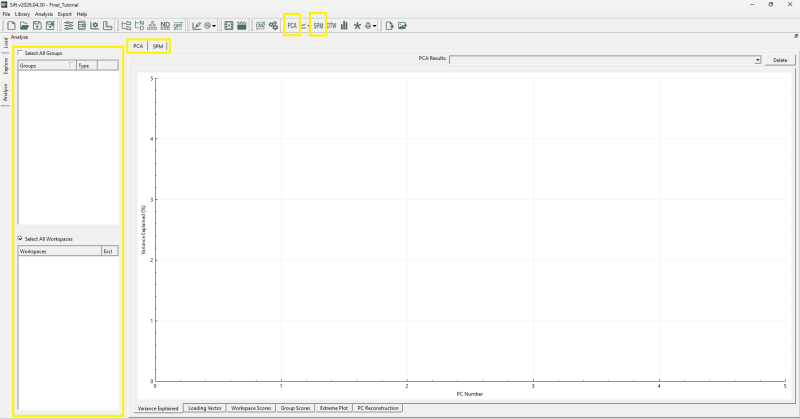800x419 pixels.
Task: Click the SPM toolbar button
Action: (x=318, y=26)
